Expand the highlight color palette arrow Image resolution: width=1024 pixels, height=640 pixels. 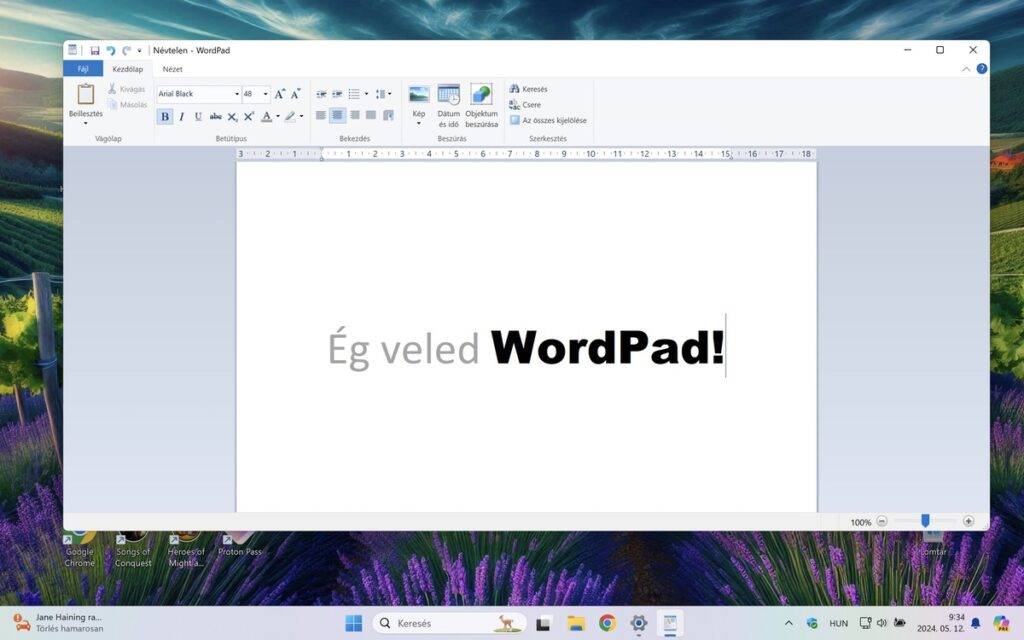click(x=301, y=117)
